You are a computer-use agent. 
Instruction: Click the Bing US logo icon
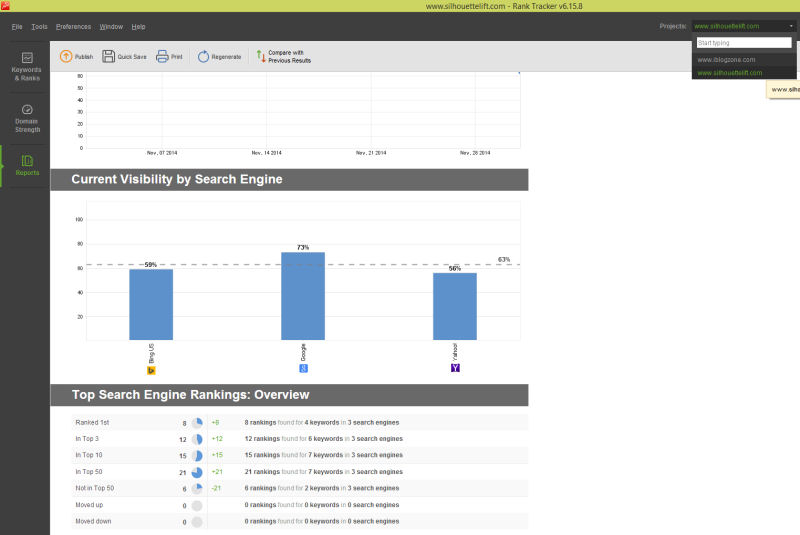151,370
